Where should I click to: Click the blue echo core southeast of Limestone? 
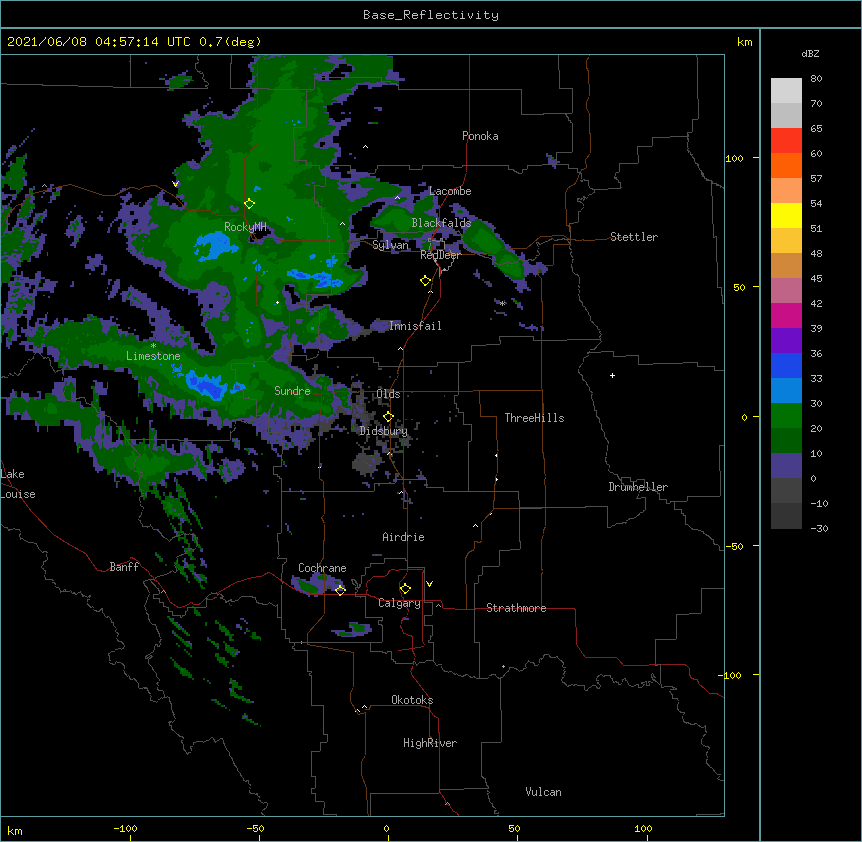point(206,385)
